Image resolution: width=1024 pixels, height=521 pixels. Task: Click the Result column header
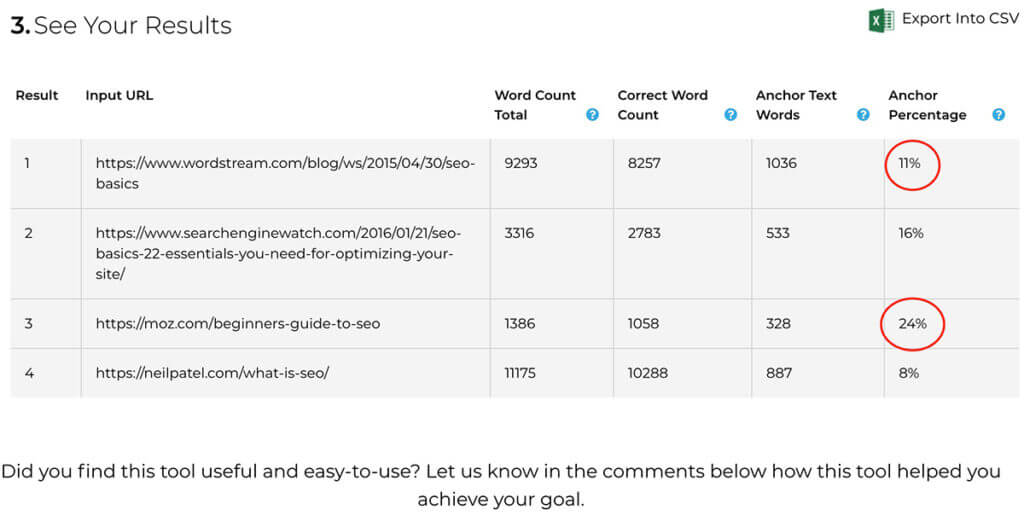pyautogui.click(x=37, y=95)
